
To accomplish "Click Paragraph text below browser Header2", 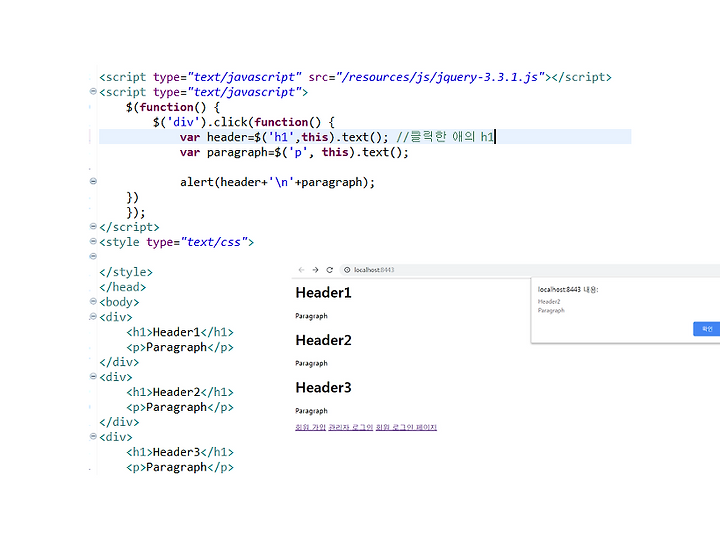I will [311, 364].
